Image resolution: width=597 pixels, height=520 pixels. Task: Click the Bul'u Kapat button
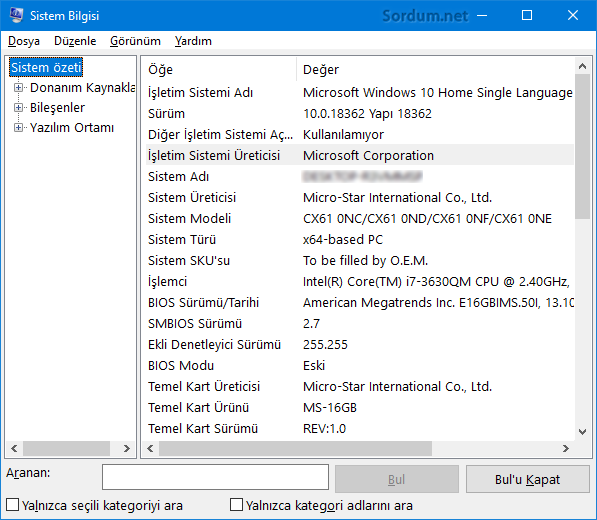(527, 479)
